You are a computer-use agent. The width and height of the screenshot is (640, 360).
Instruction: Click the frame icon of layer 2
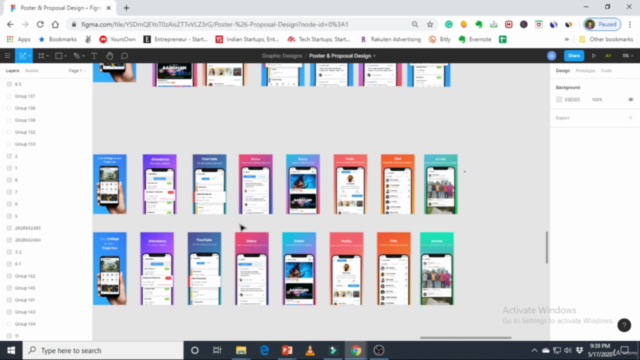pos(9,156)
